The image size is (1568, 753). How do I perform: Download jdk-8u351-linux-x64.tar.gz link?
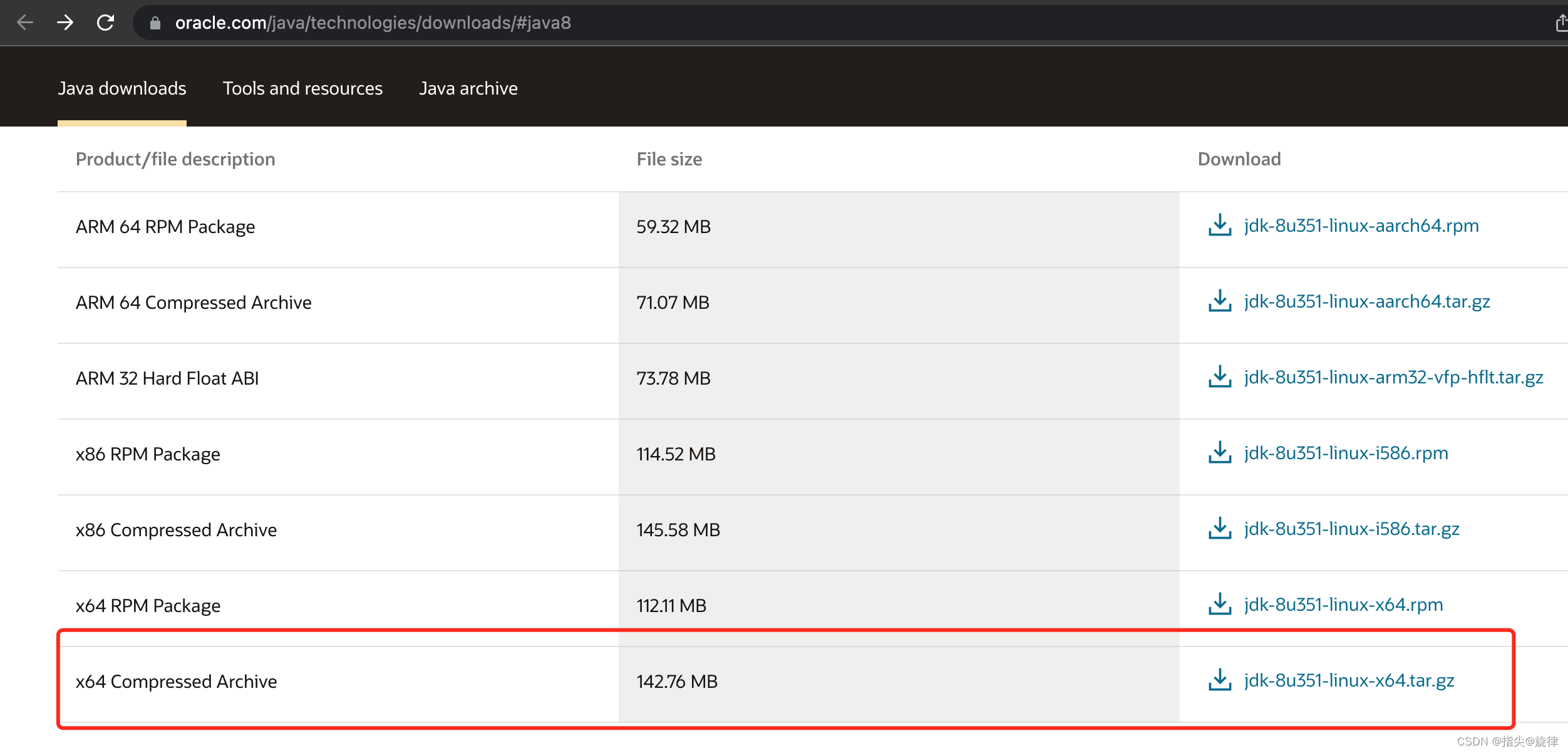(1349, 680)
